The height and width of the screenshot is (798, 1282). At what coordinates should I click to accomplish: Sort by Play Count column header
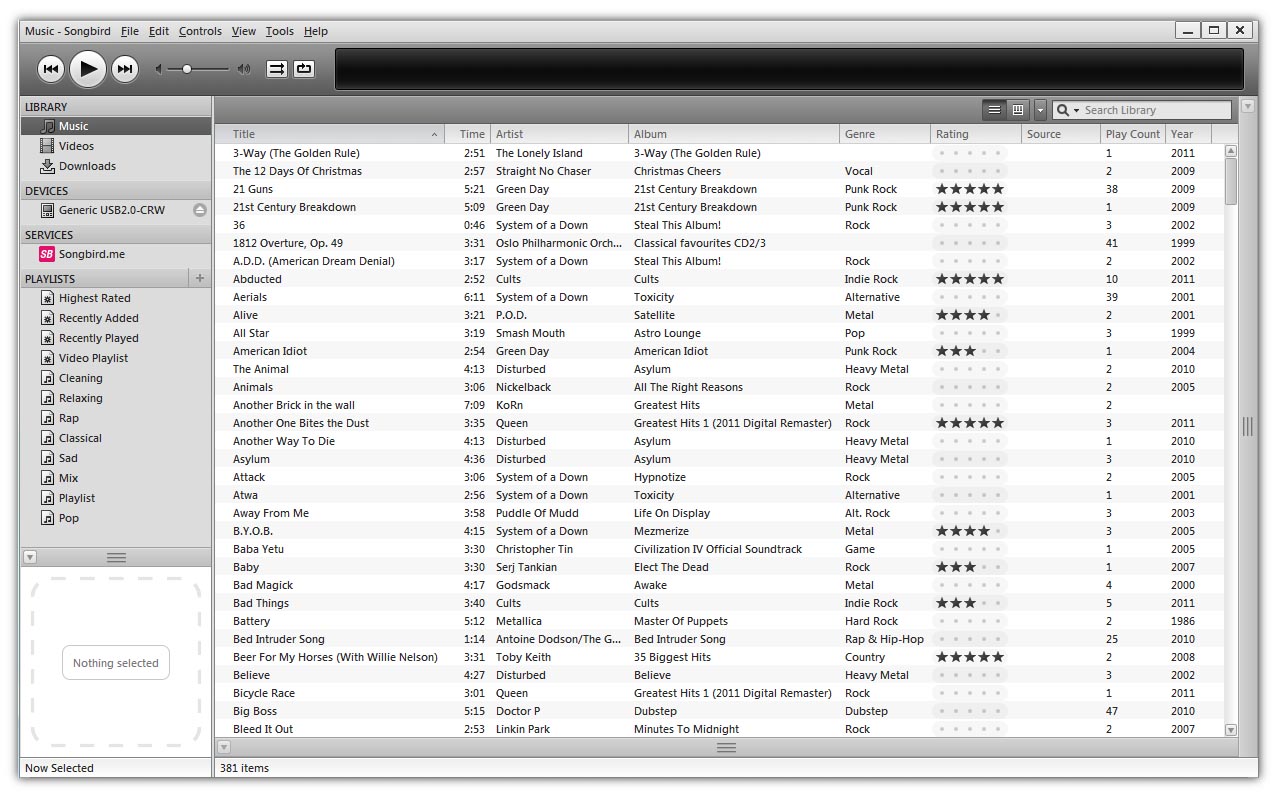[x=1132, y=134]
